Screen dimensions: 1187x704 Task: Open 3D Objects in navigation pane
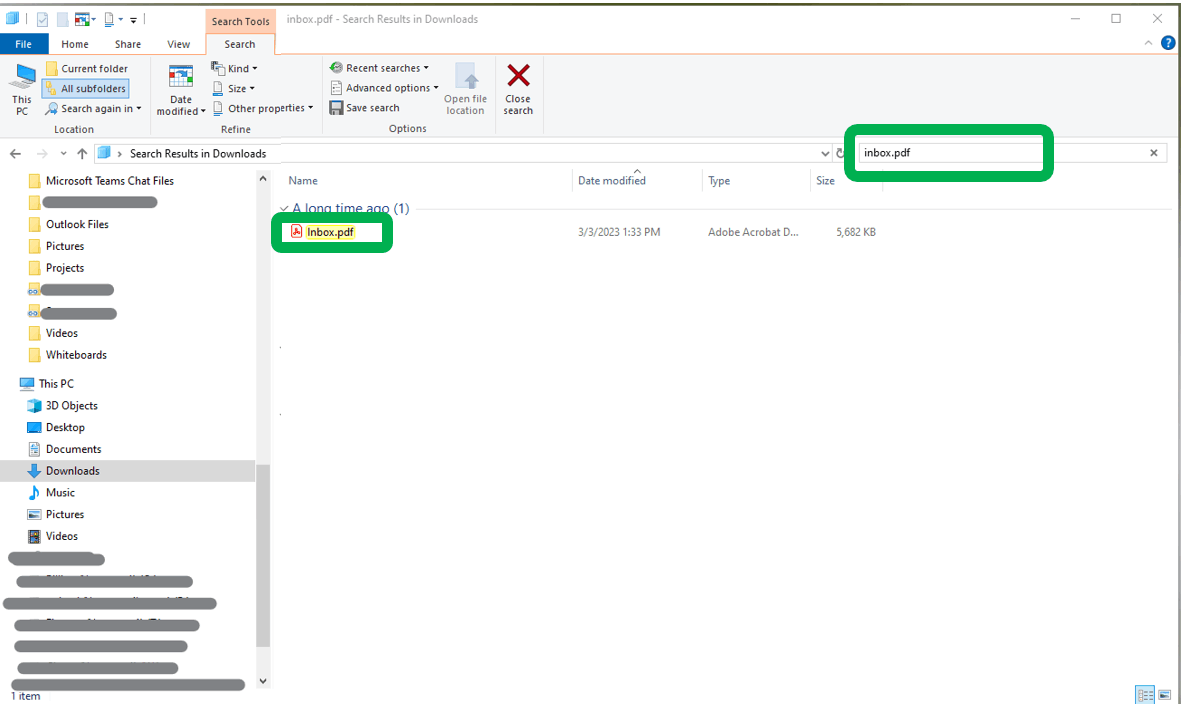point(72,406)
